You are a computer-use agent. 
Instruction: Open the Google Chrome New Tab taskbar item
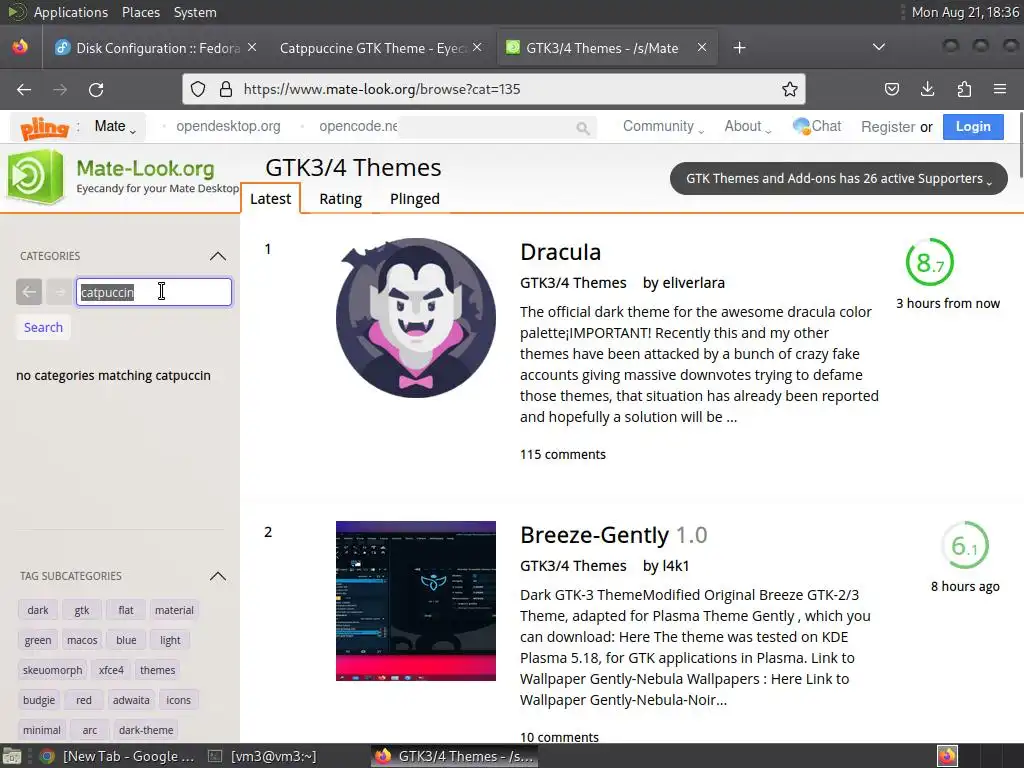coord(118,756)
